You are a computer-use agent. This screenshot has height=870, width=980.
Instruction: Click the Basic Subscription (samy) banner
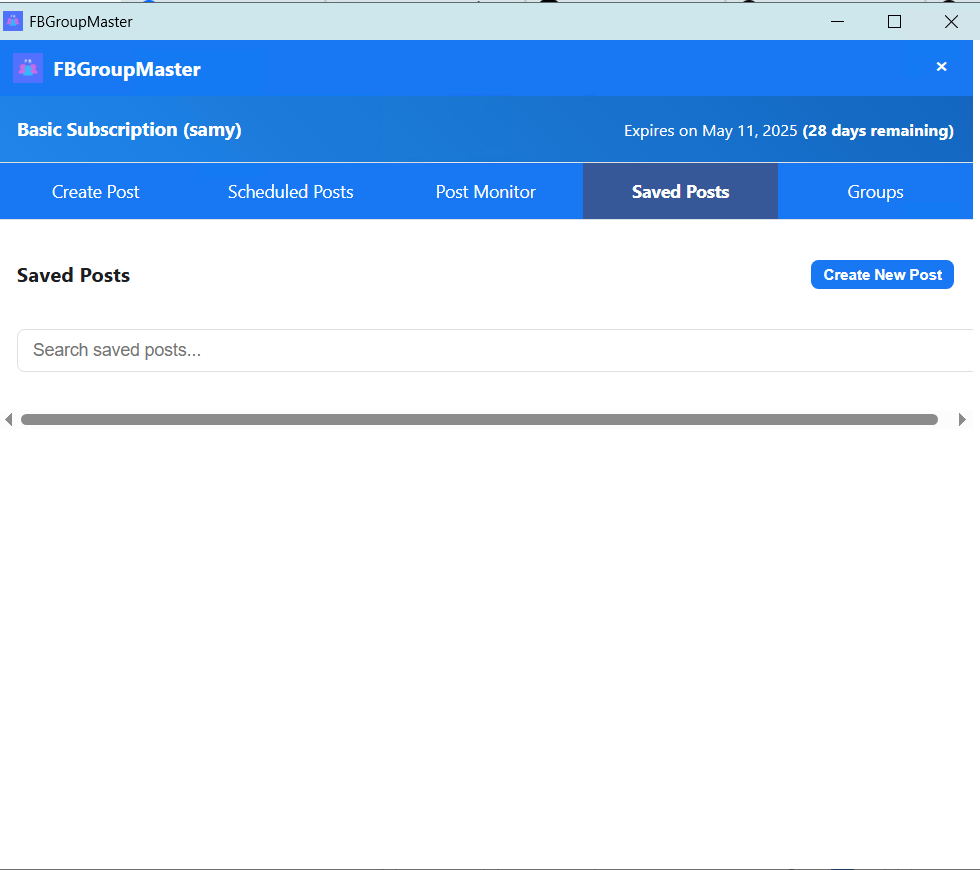(128, 130)
